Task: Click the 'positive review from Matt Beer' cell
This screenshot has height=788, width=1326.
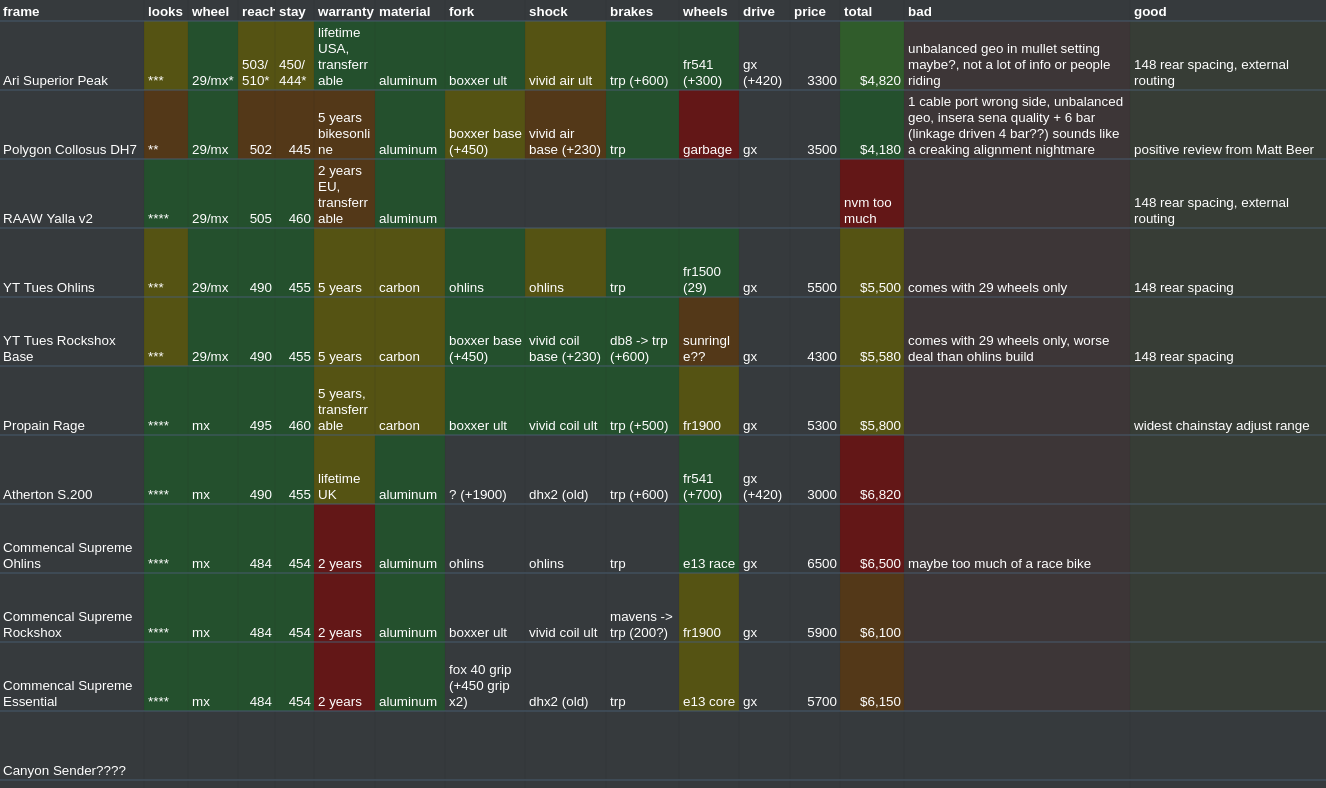Action: click(x=1227, y=126)
